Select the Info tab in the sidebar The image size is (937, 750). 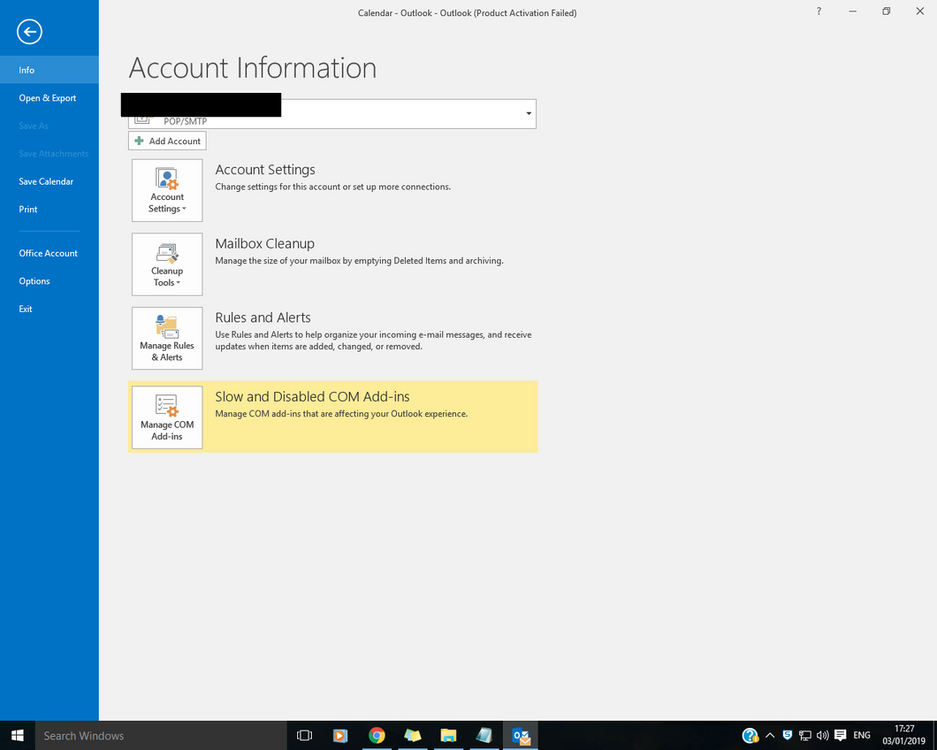pyautogui.click(x=49, y=70)
